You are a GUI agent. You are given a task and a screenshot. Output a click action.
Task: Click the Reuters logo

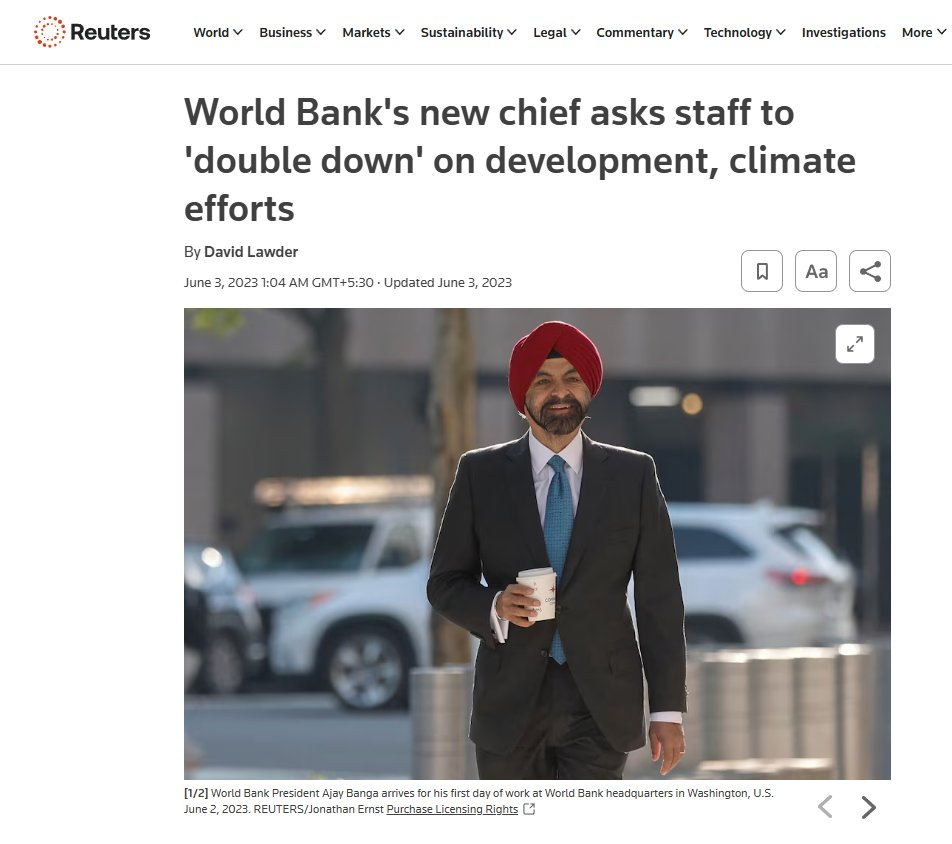tap(92, 32)
